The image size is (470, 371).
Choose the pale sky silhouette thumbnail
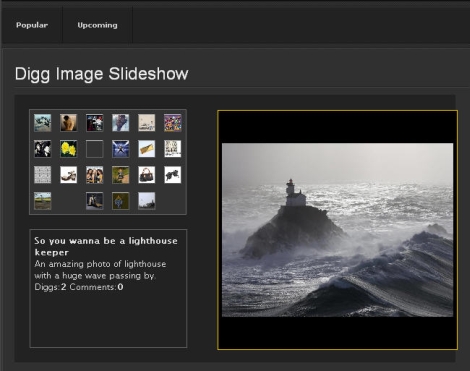point(147,201)
